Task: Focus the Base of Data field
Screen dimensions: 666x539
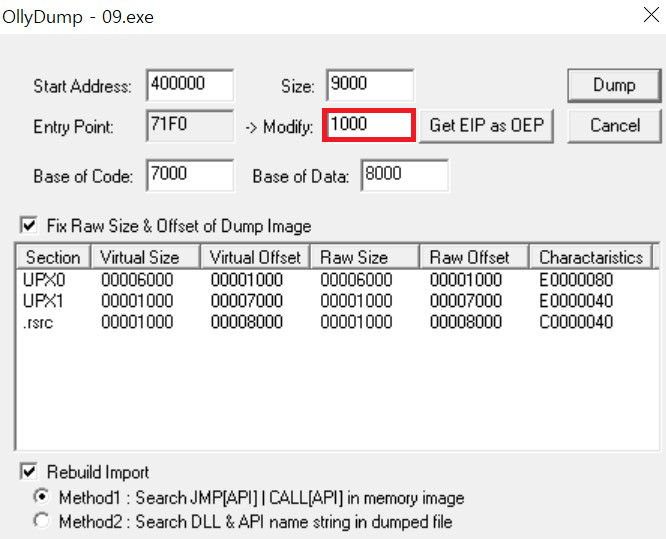Action: click(x=404, y=175)
